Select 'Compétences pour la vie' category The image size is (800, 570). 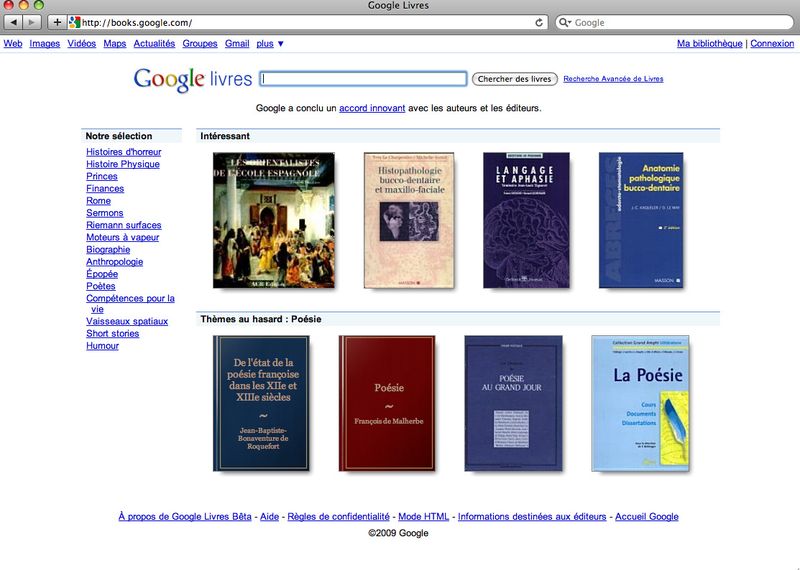click(x=130, y=304)
